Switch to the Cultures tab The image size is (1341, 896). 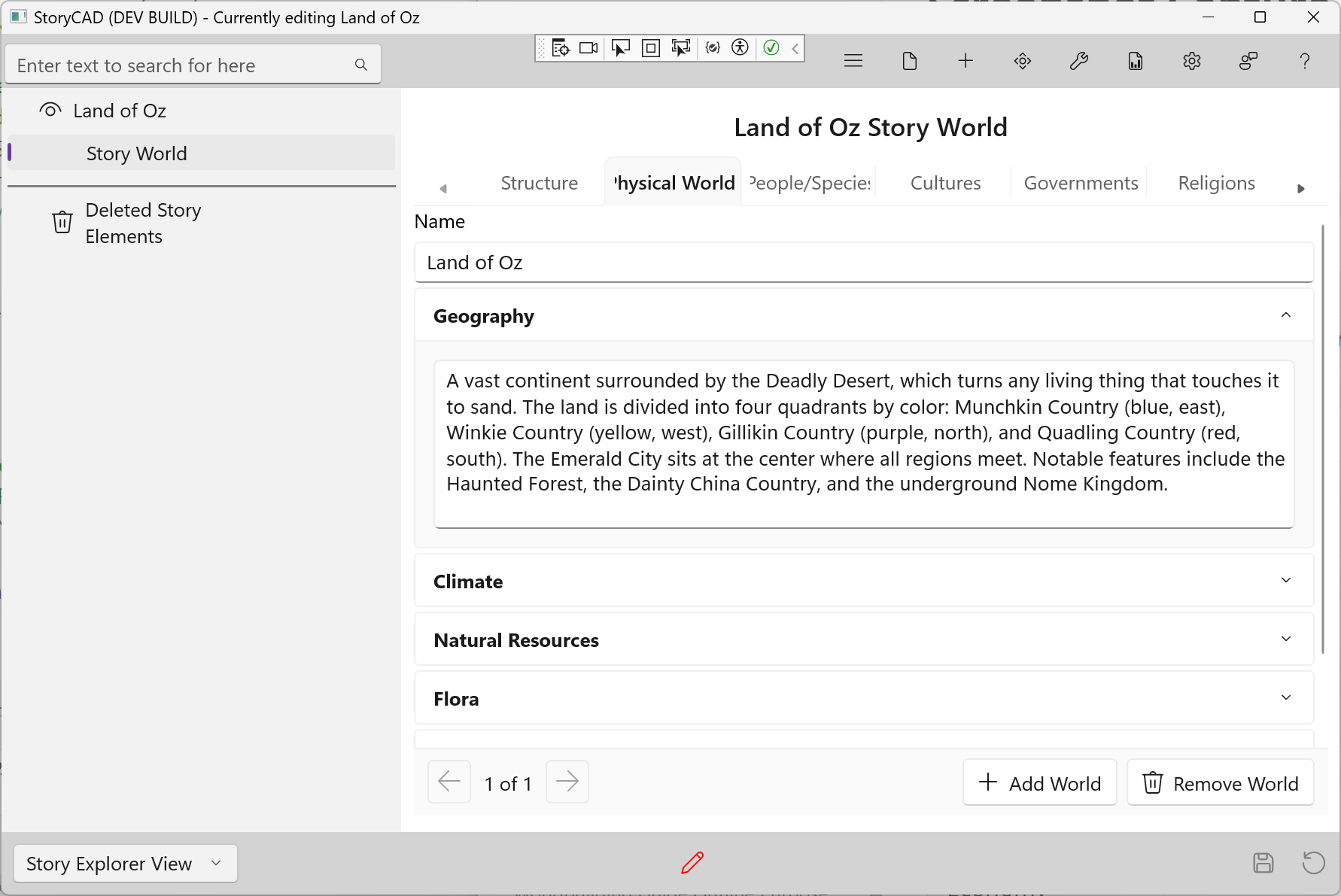945,183
